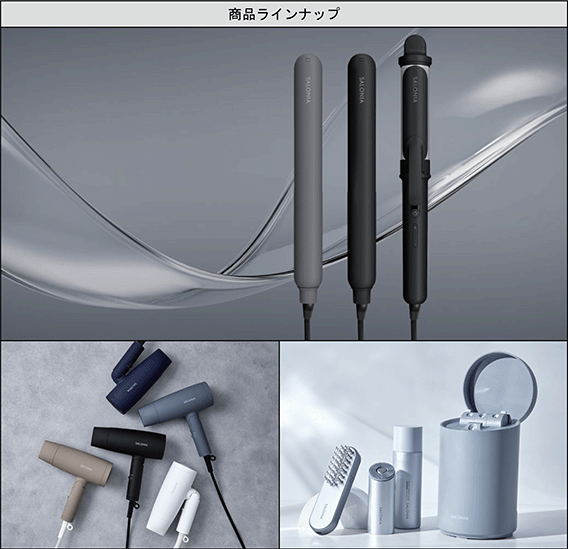Open the hair dryer lineup image
Screen dimensions: 568x549
[140, 445]
